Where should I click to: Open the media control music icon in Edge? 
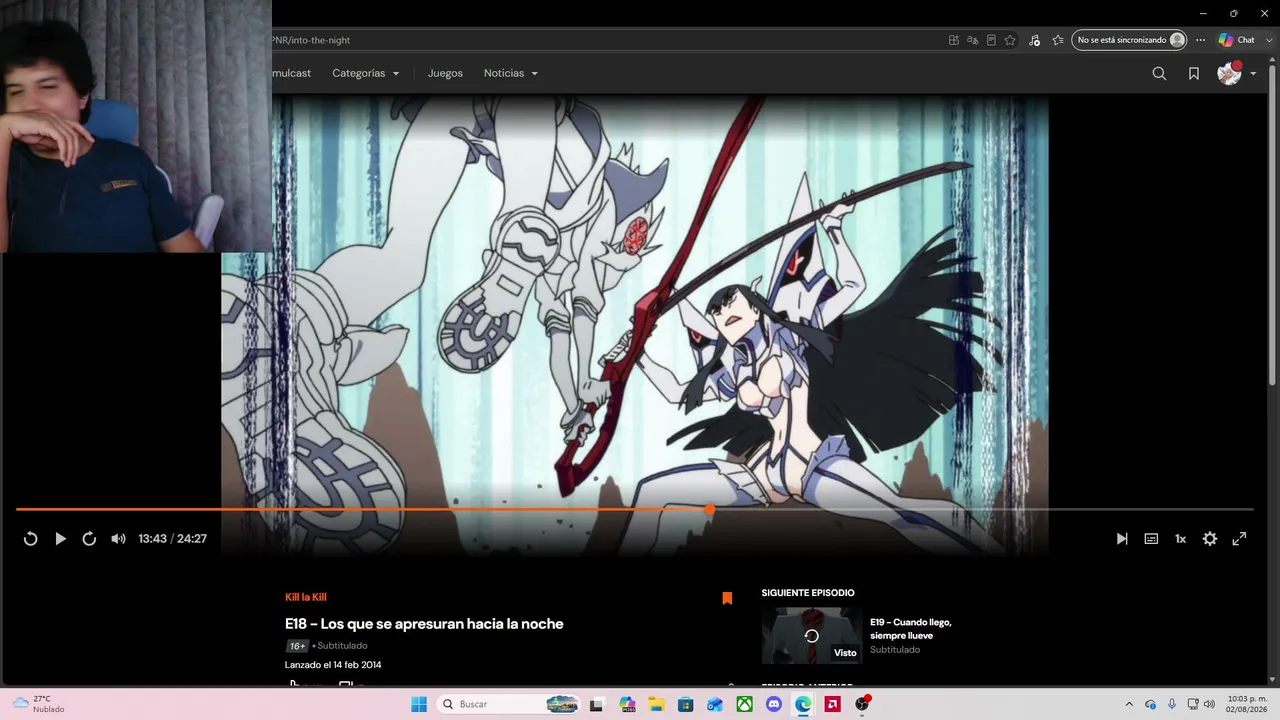tap(1034, 40)
